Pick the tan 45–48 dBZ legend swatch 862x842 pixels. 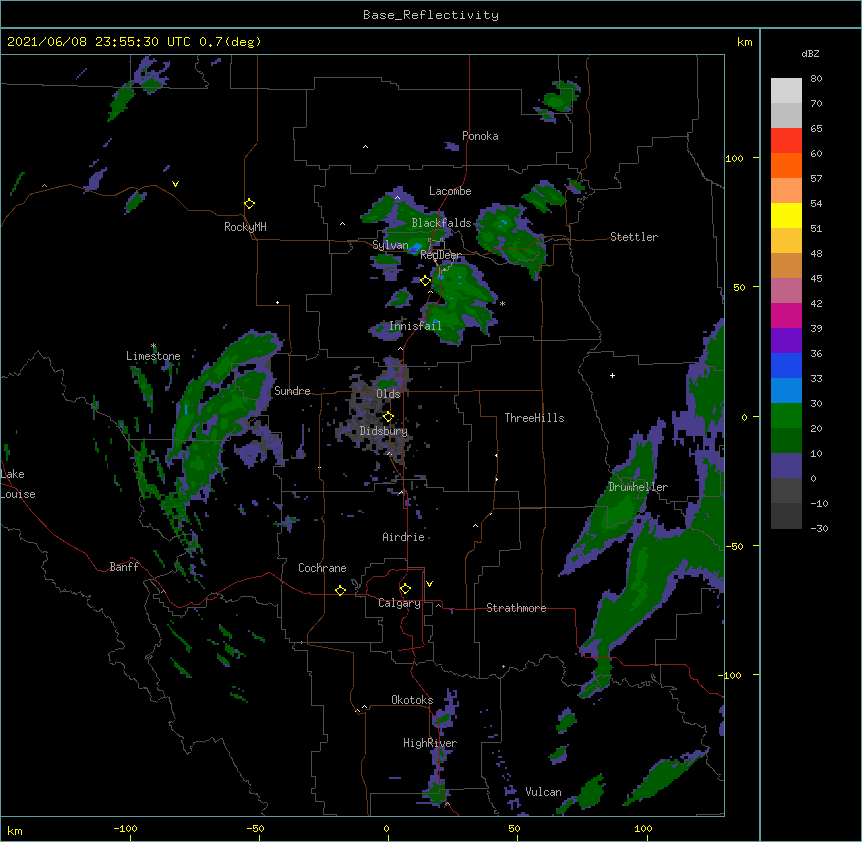pos(786,265)
